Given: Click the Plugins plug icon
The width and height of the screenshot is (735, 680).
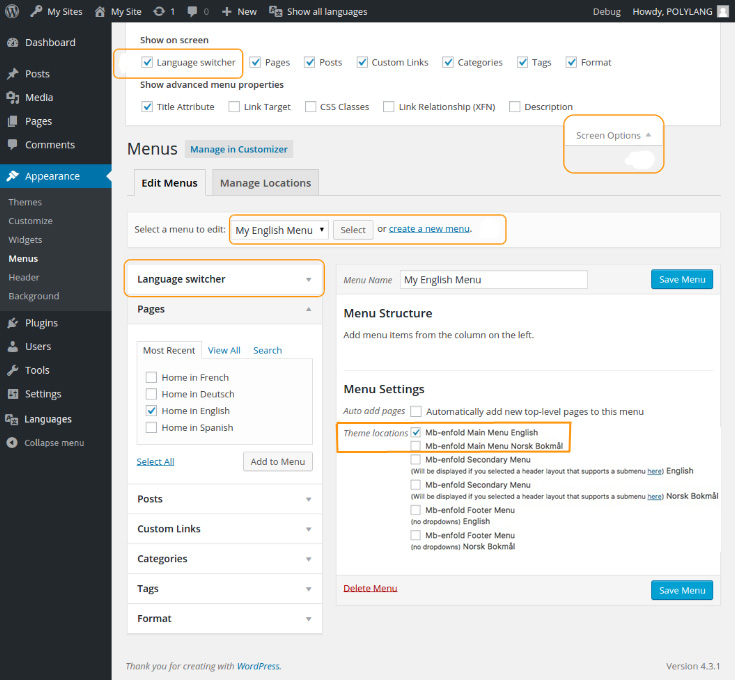Looking at the screenshot, I should (x=13, y=323).
